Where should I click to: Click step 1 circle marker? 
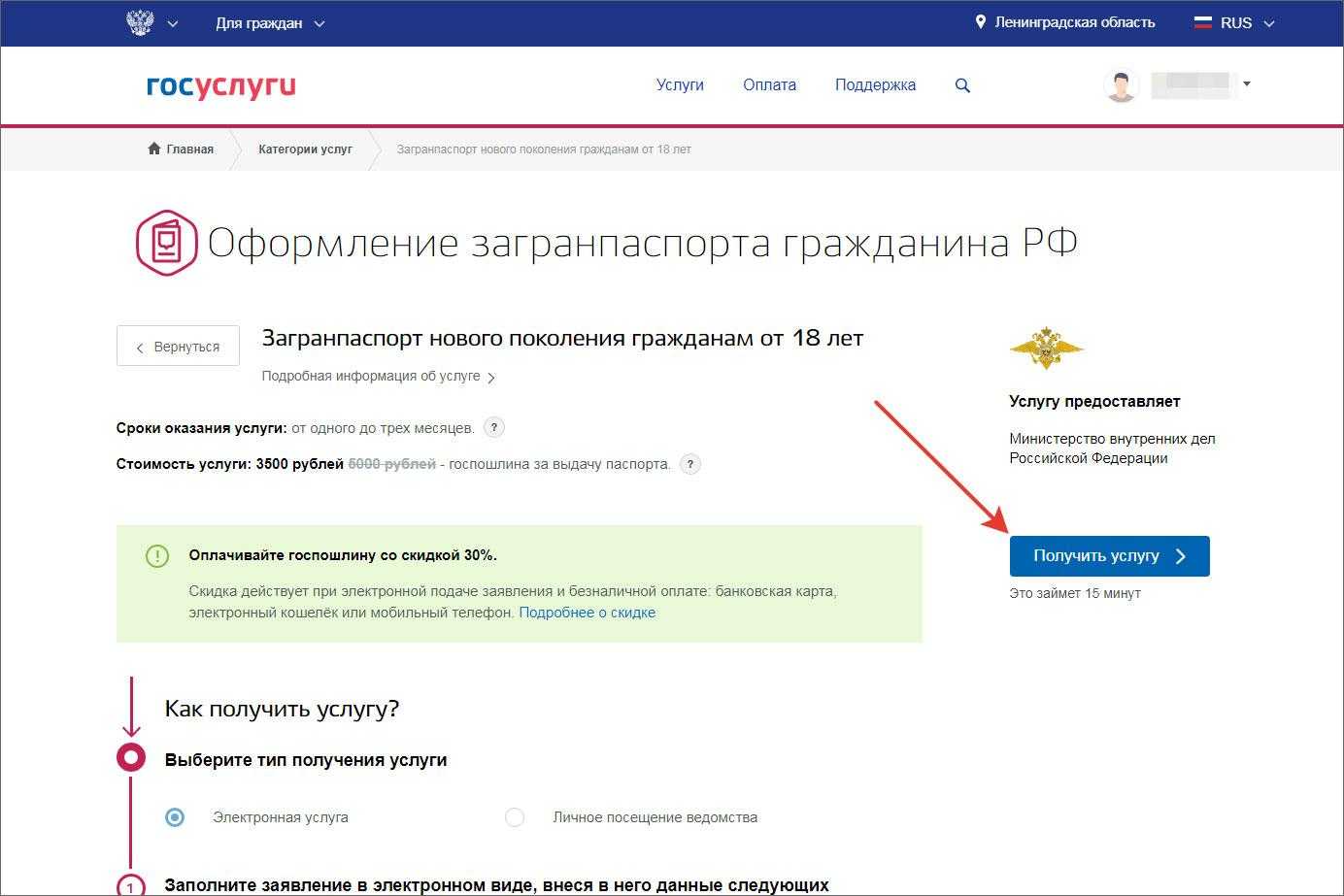point(131,885)
